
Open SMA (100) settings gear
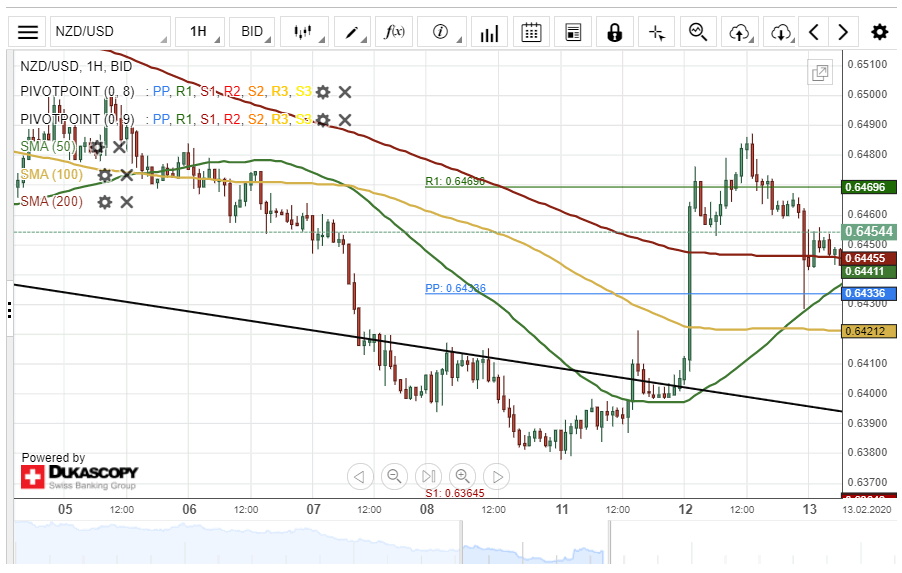point(105,175)
